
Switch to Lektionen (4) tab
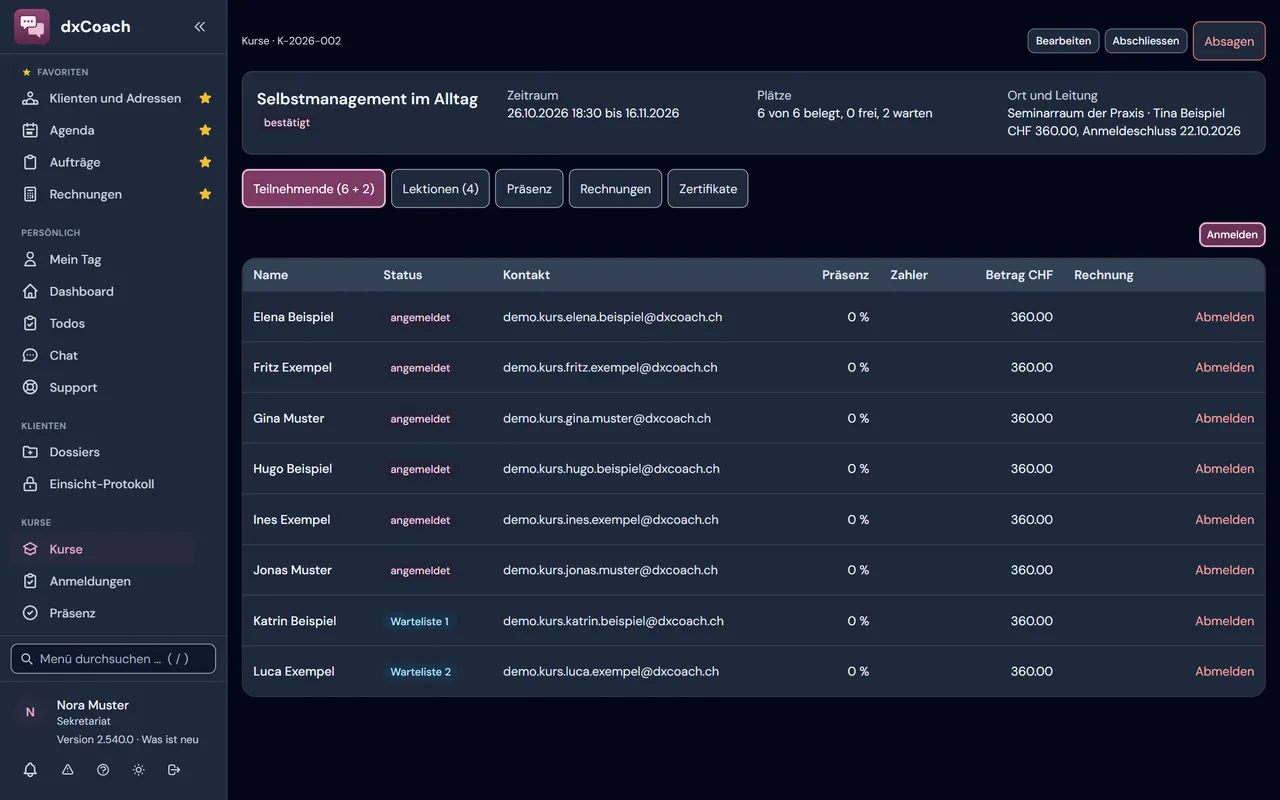click(440, 189)
